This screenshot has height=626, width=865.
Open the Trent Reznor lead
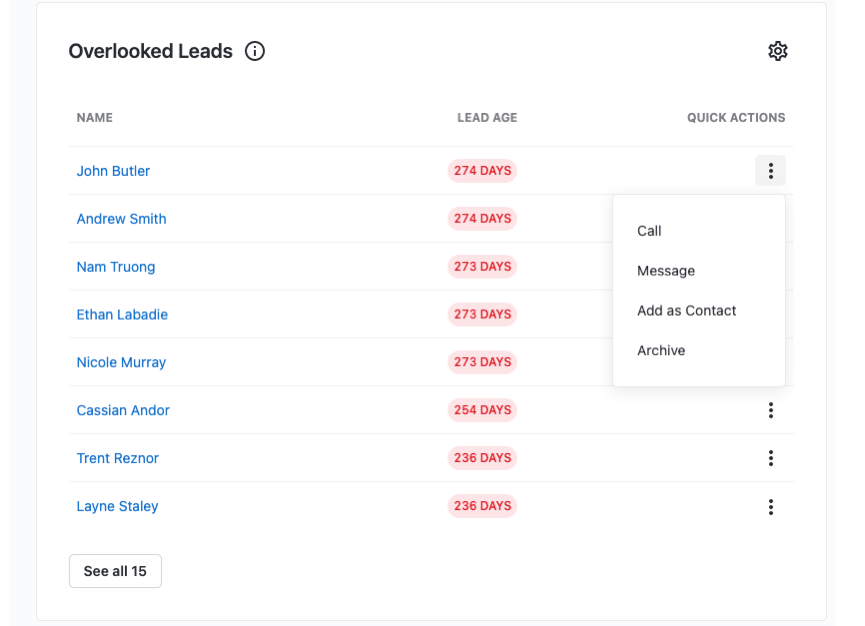[x=117, y=458]
